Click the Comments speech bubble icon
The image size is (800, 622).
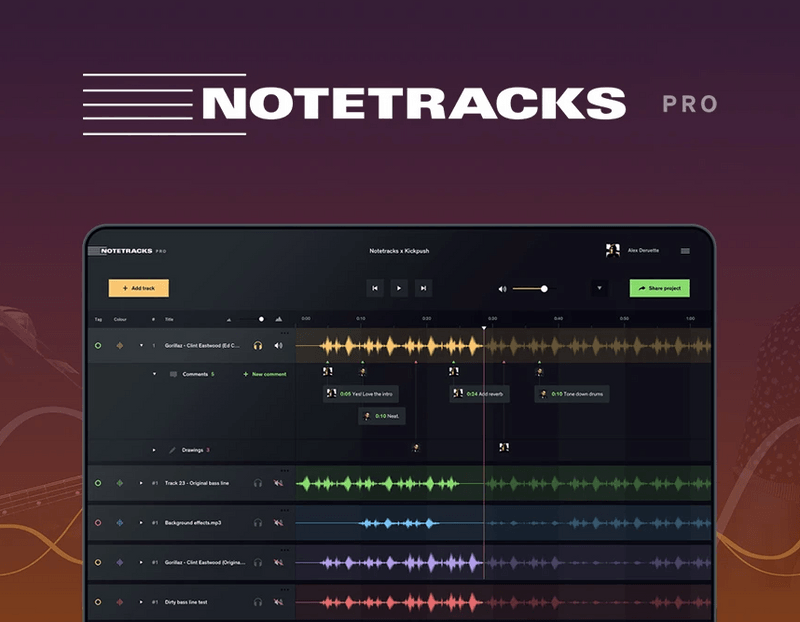(174, 373)
